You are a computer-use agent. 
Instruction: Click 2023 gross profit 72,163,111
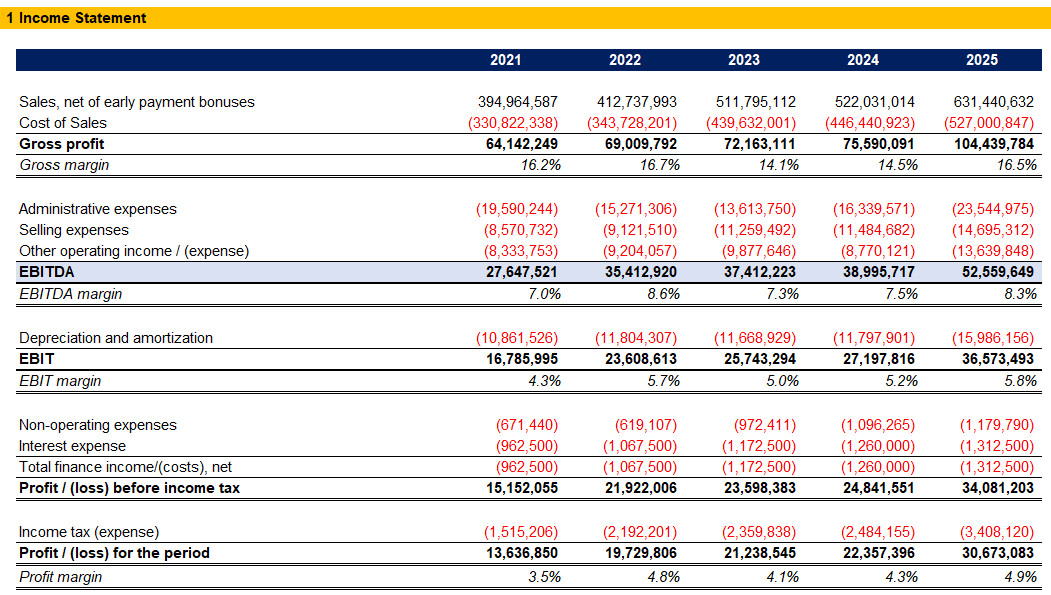tap(759, 143)
